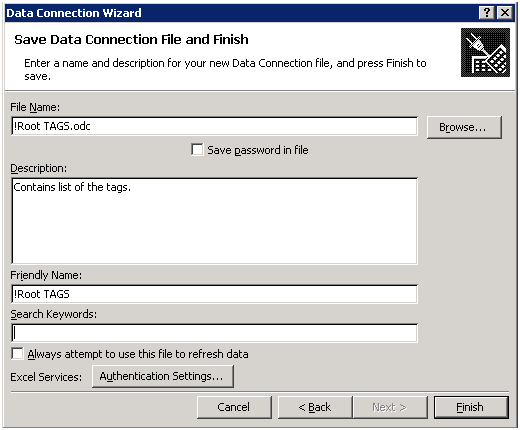Go to previous step with Back

tap(315, 407)
